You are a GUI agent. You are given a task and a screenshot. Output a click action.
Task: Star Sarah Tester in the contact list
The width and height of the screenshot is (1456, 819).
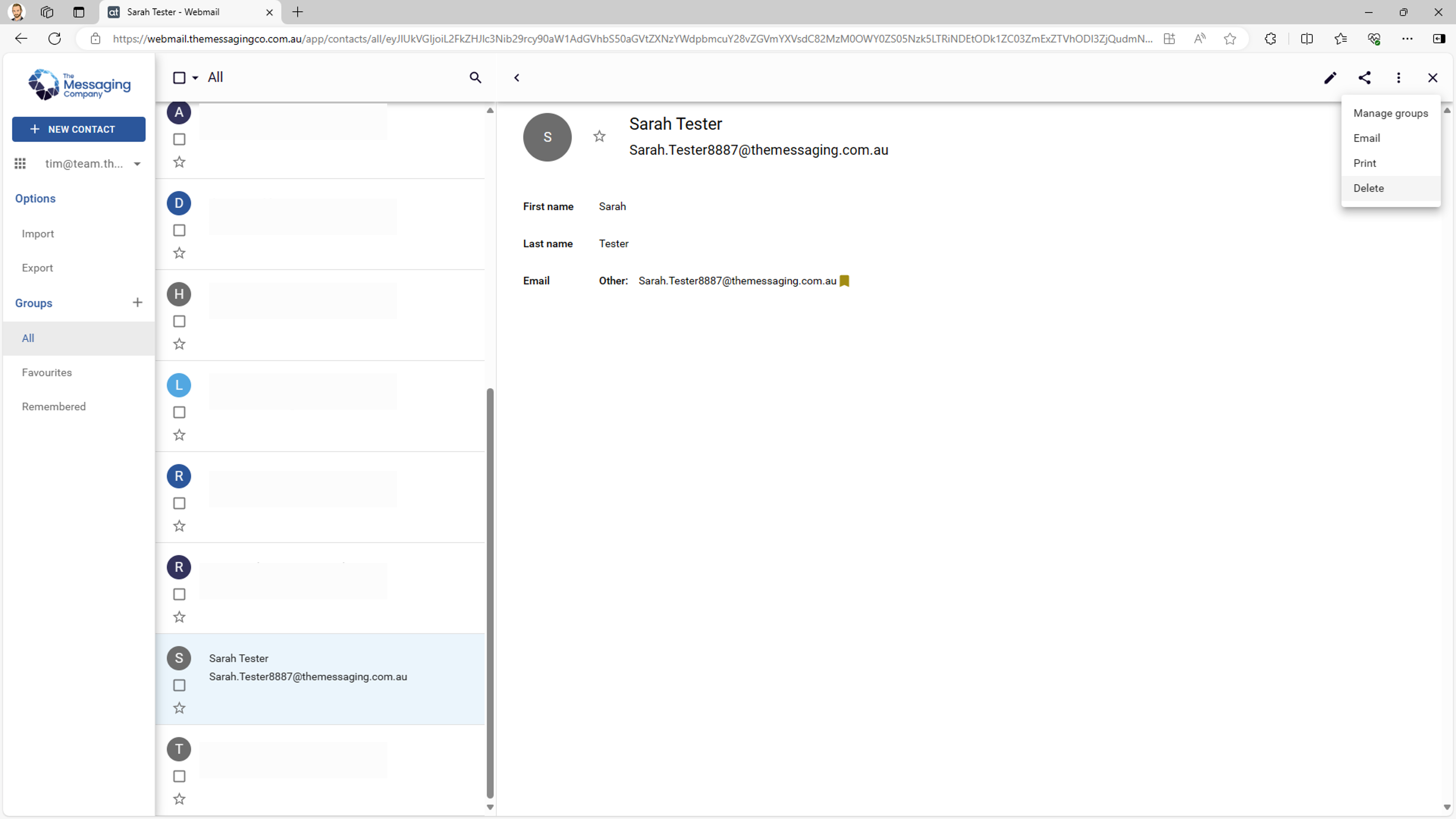click(179, 708)
